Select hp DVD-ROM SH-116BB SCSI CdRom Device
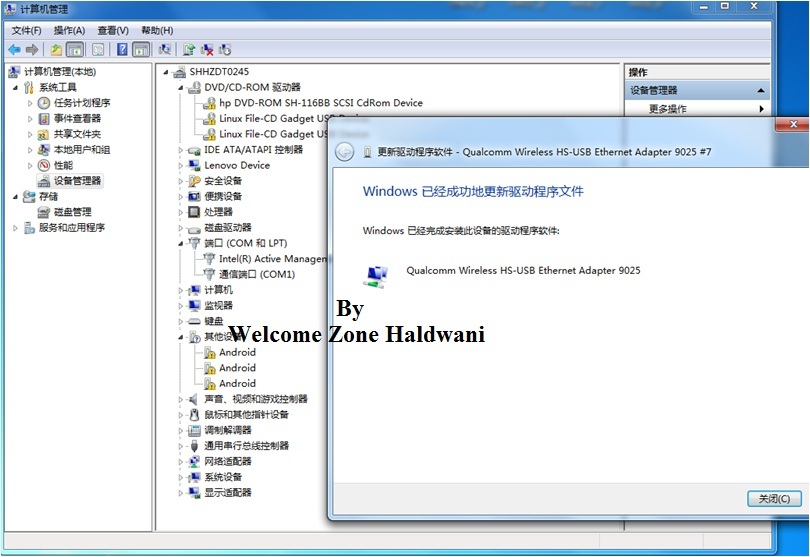The width and height of the screenshot is (810, 557). pyautogui.click(x=320, y=103)
